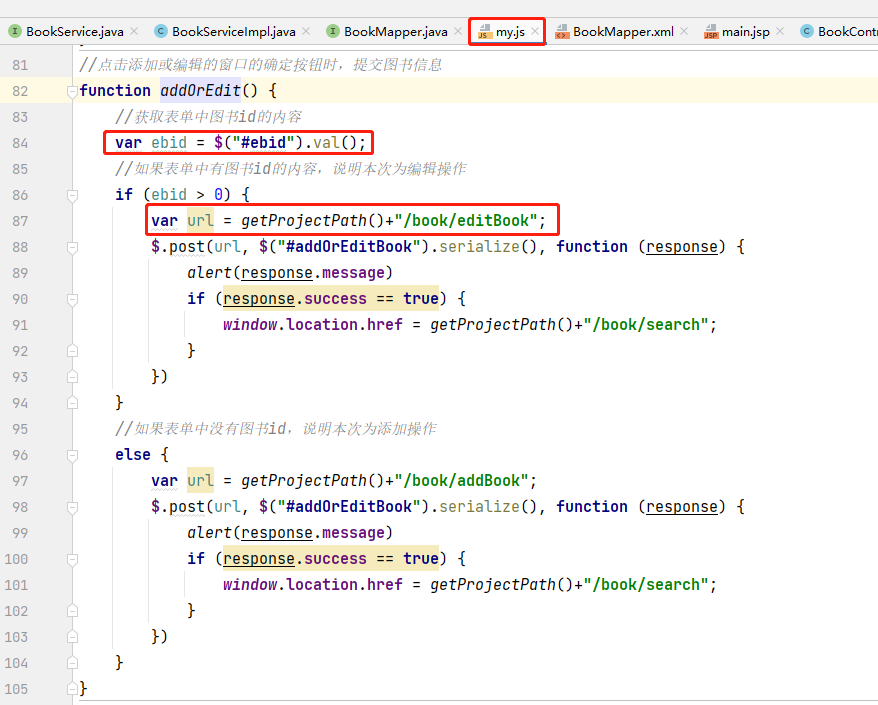This screenshot has height=705, width=878.
Task: Click the url variable on line 97
Action: point(200,480)
